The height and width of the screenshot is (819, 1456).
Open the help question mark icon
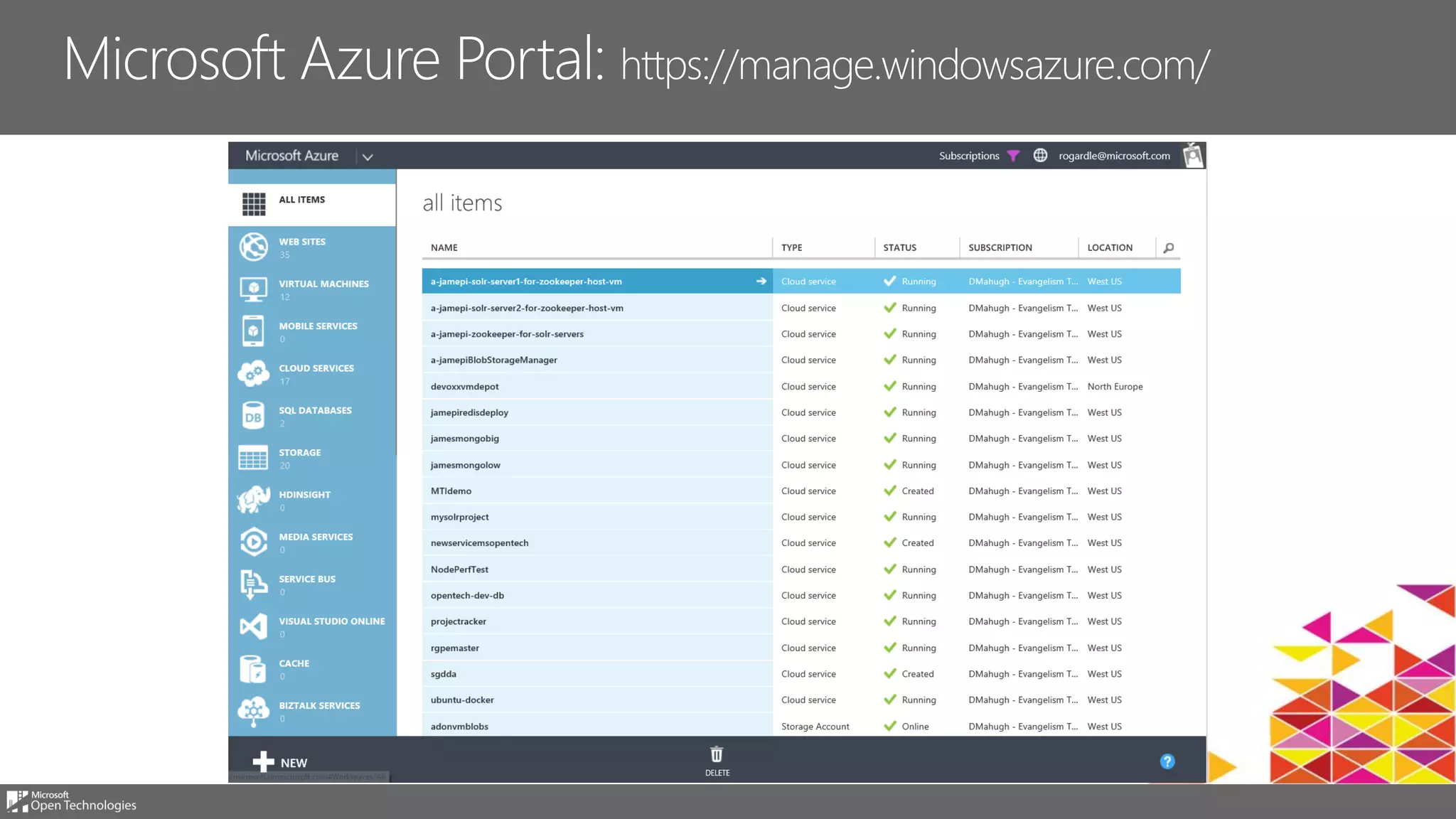(1167, 761)
